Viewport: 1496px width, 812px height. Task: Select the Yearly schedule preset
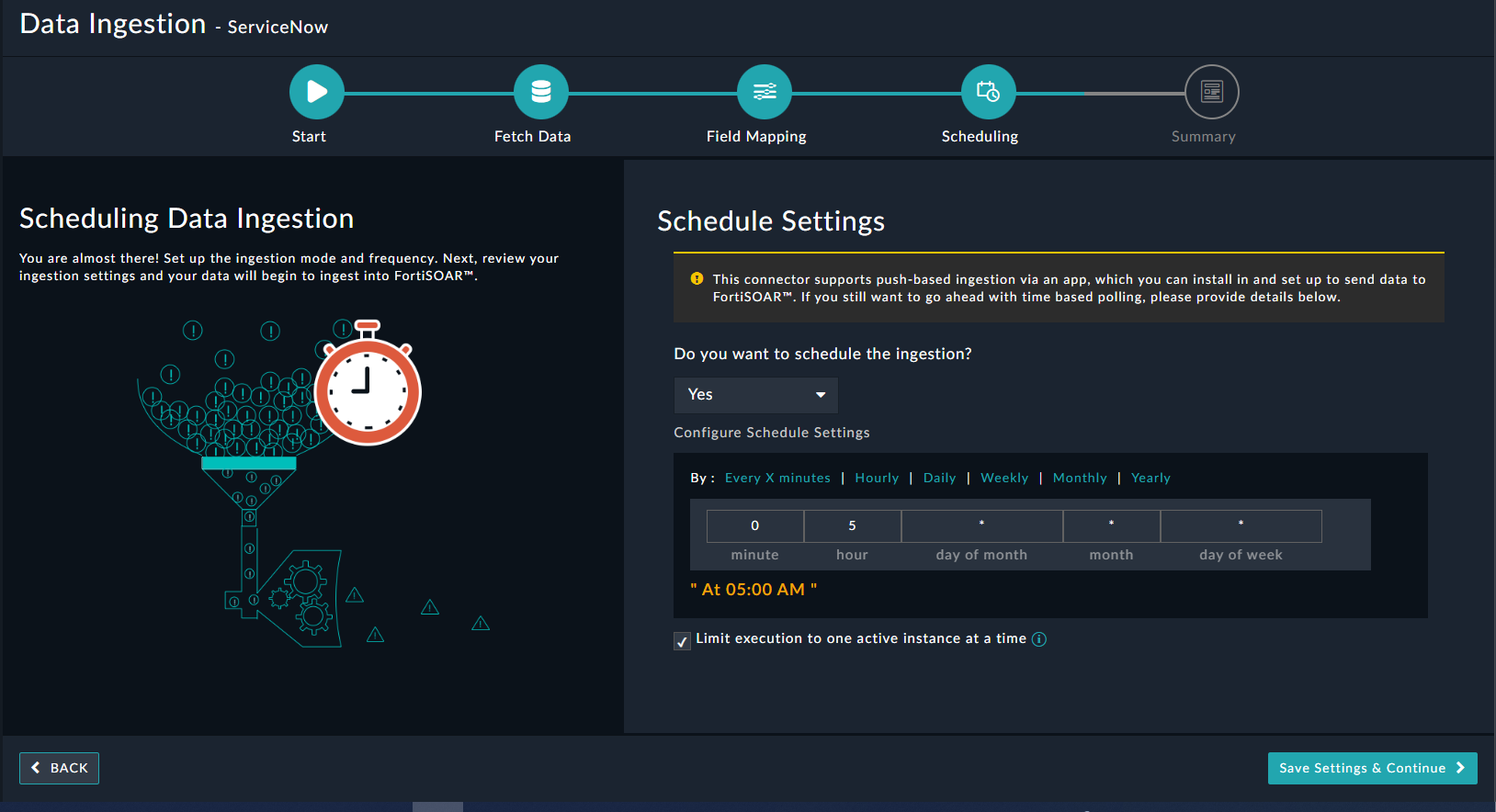point(1150,478)
